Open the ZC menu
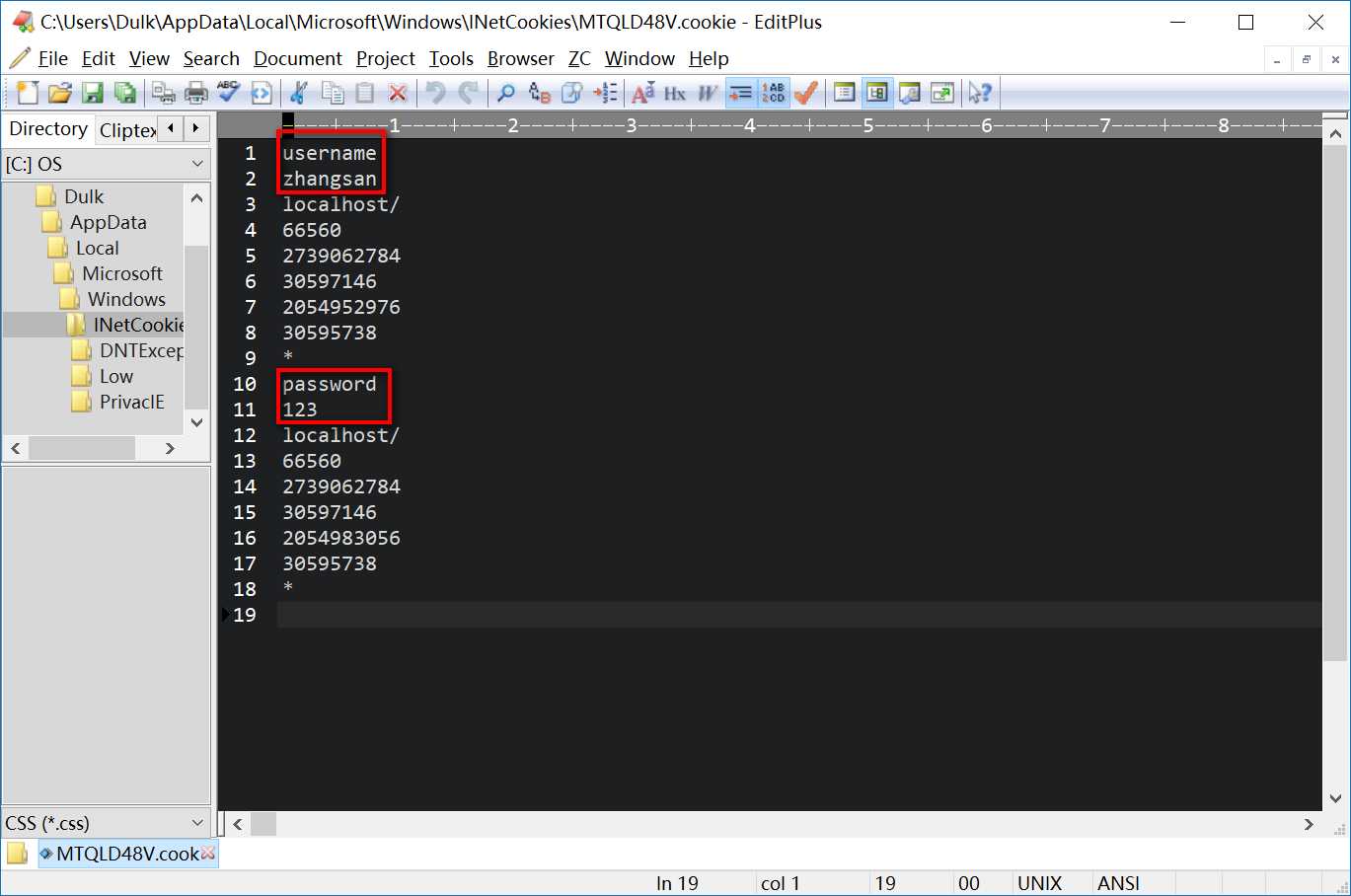The width and height of the screenshot is (1351, 896). pyautogui.click(x=579, y=59)
